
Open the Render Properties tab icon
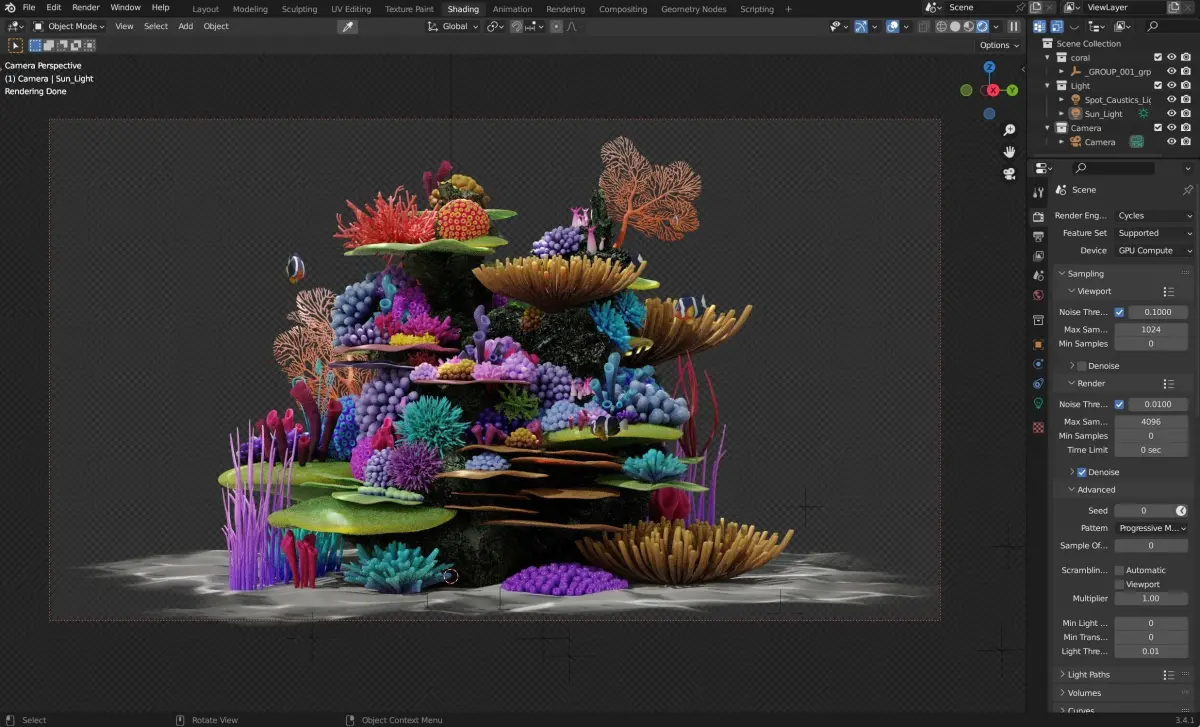[x=1038, y=217]
